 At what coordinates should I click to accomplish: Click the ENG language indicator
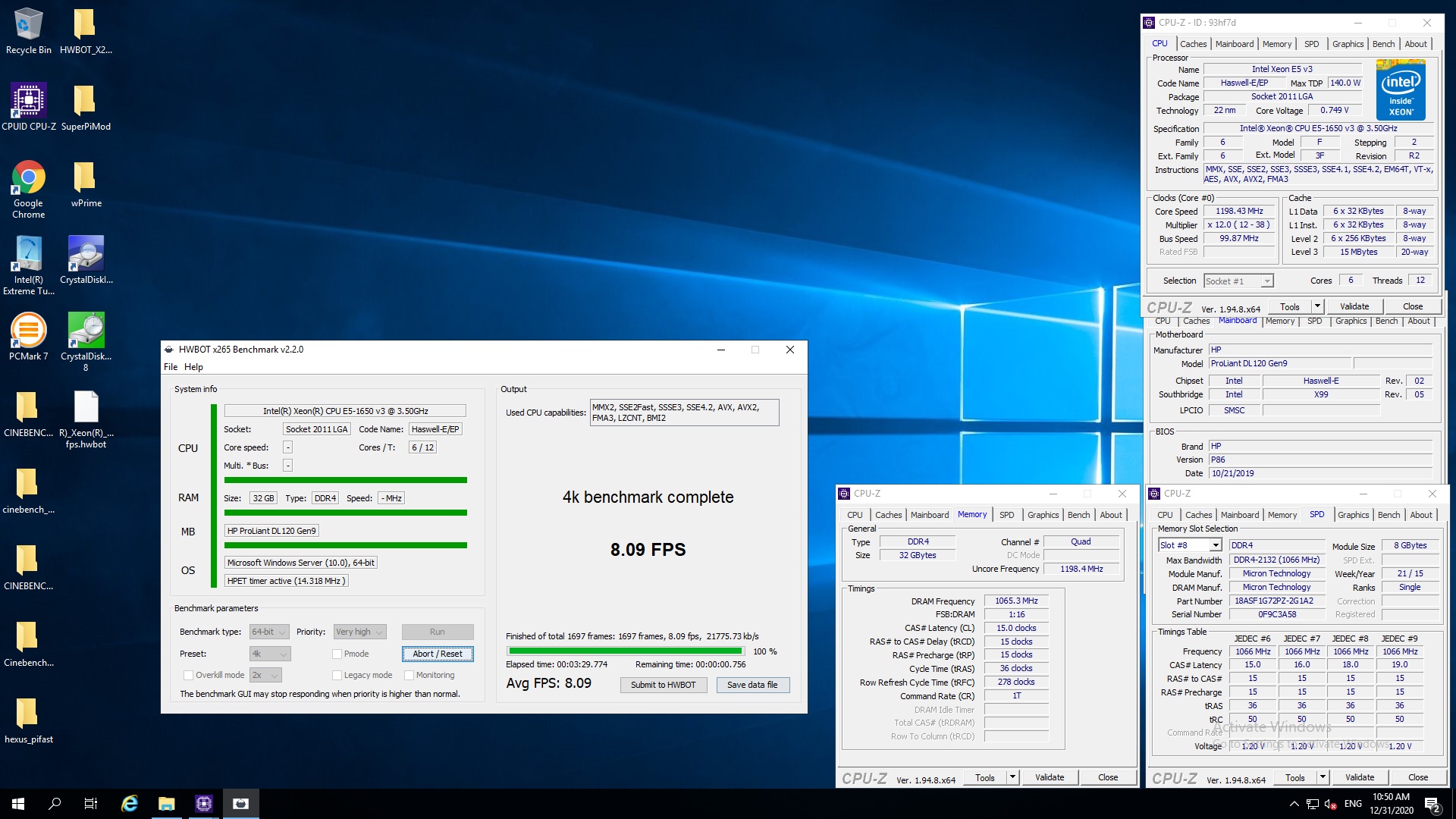pos(1353,804)
